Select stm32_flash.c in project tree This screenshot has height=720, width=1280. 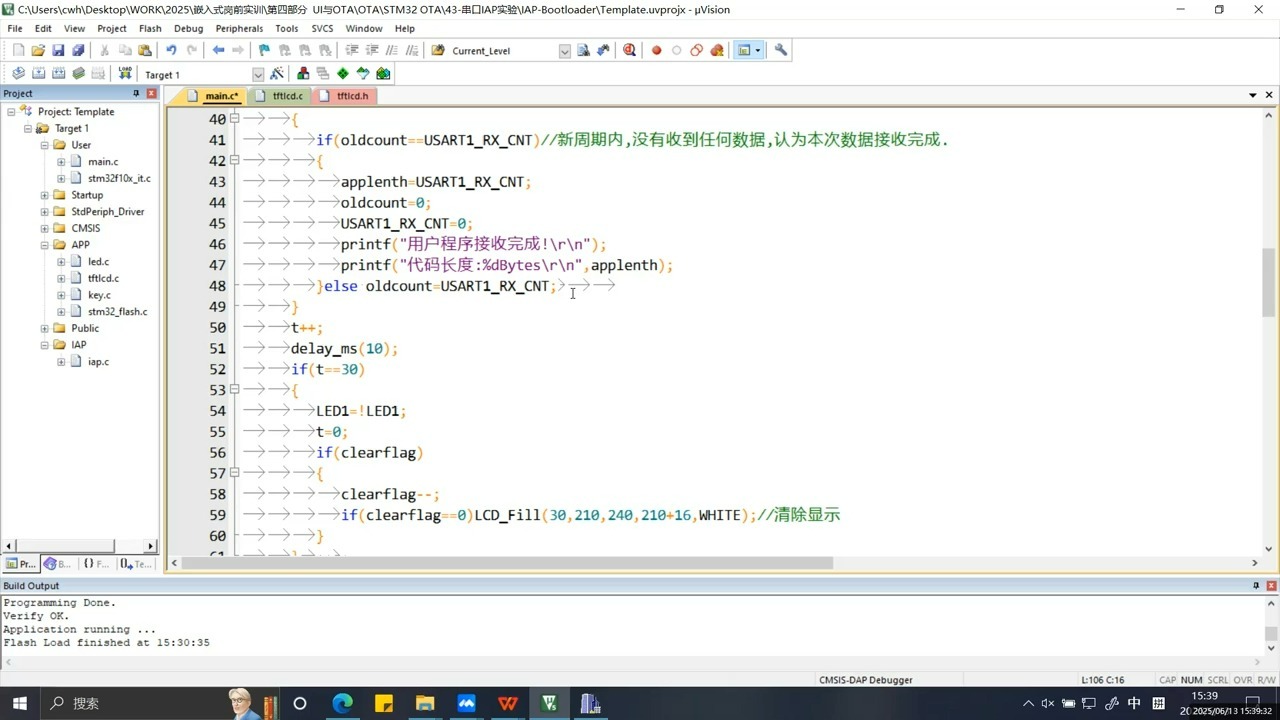117,312
